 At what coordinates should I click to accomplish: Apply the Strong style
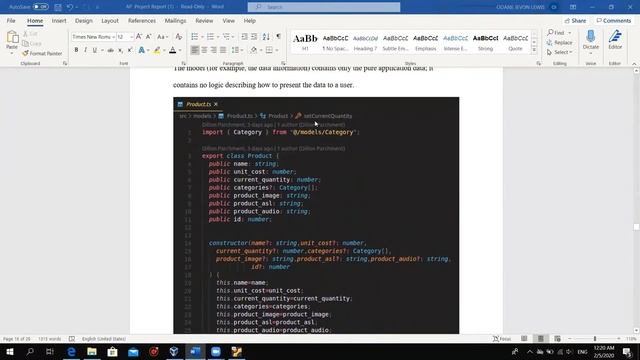(485, 42)
